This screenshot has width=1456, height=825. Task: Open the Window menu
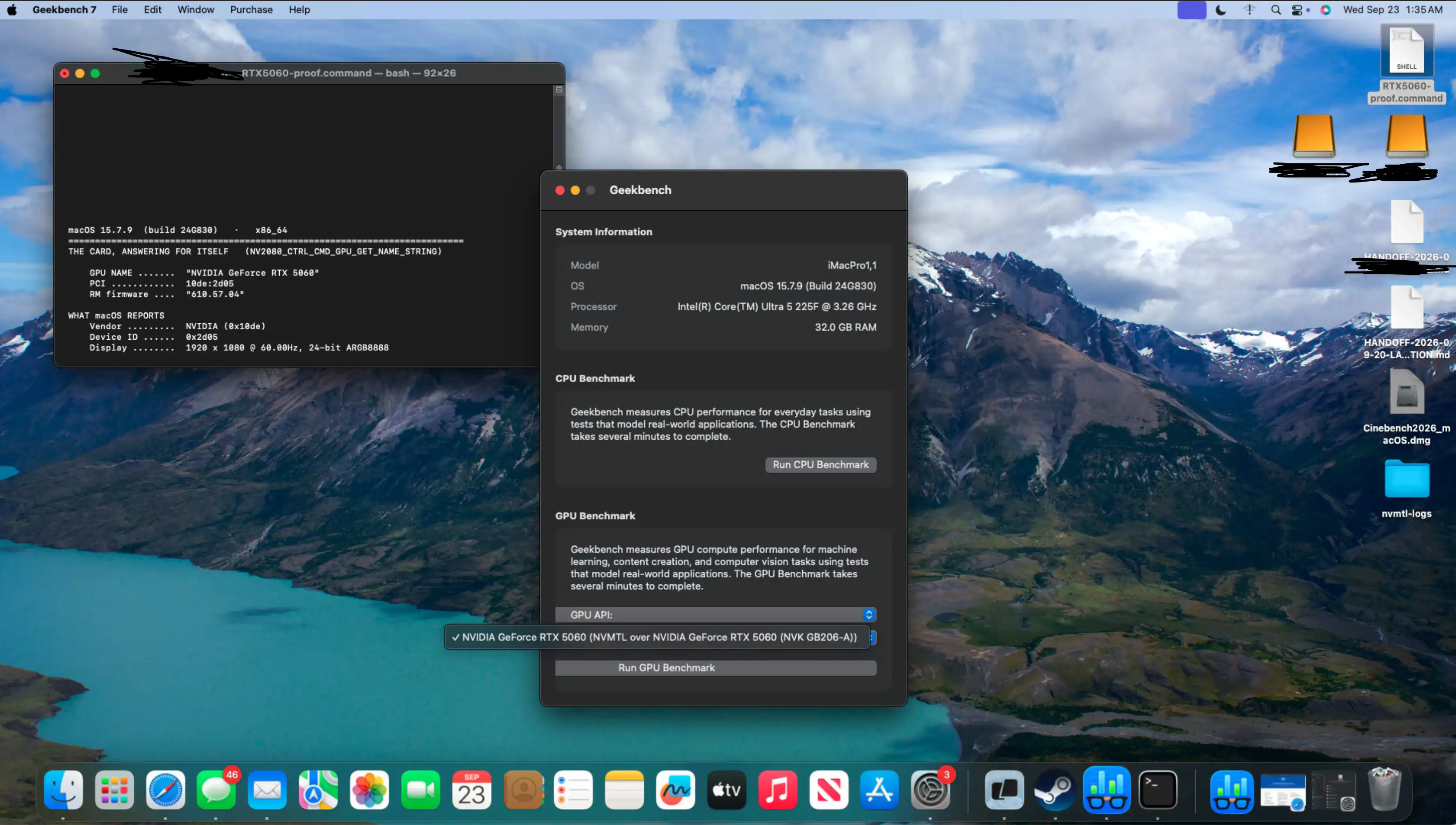[195, 10]
